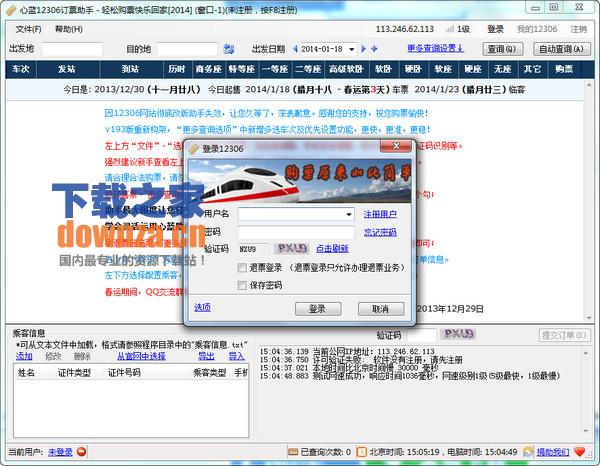Click 删除 passenger link

tap(82, 356)
